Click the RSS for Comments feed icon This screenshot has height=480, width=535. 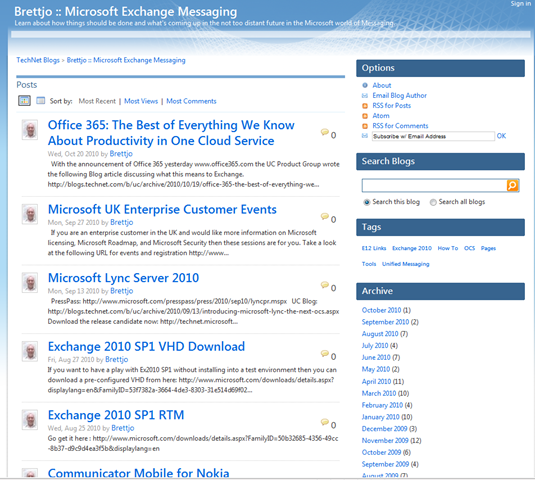click(365, 126)
